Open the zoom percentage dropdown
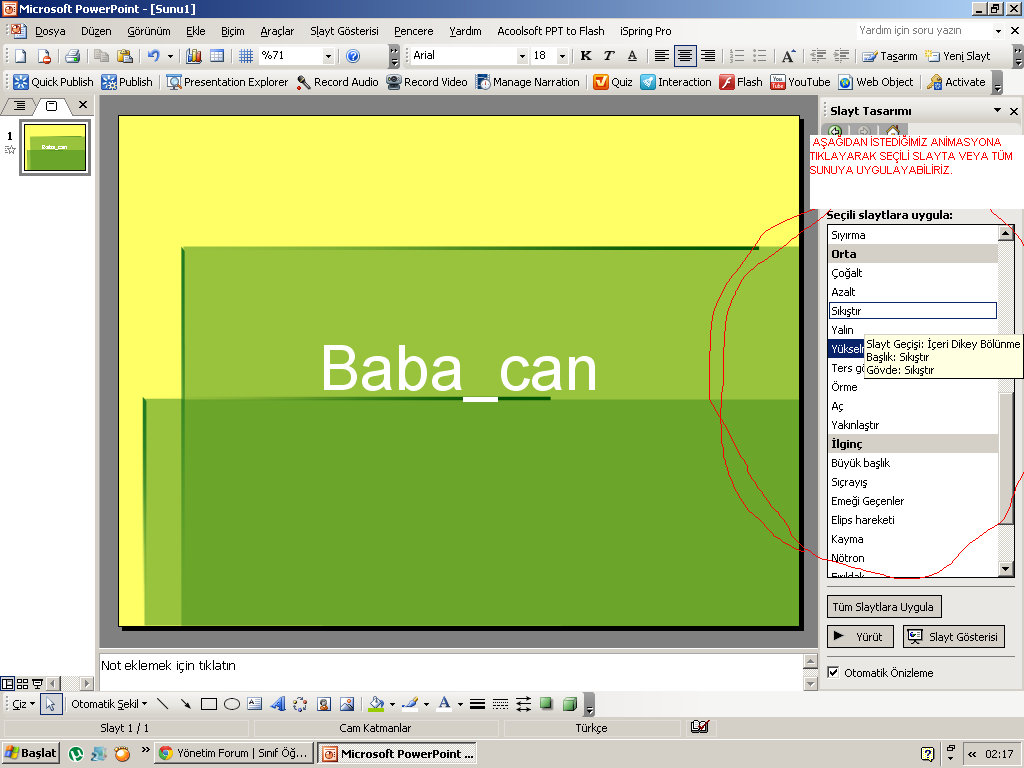The height and width of the screenshot is (768, 1024). point(328,56)
